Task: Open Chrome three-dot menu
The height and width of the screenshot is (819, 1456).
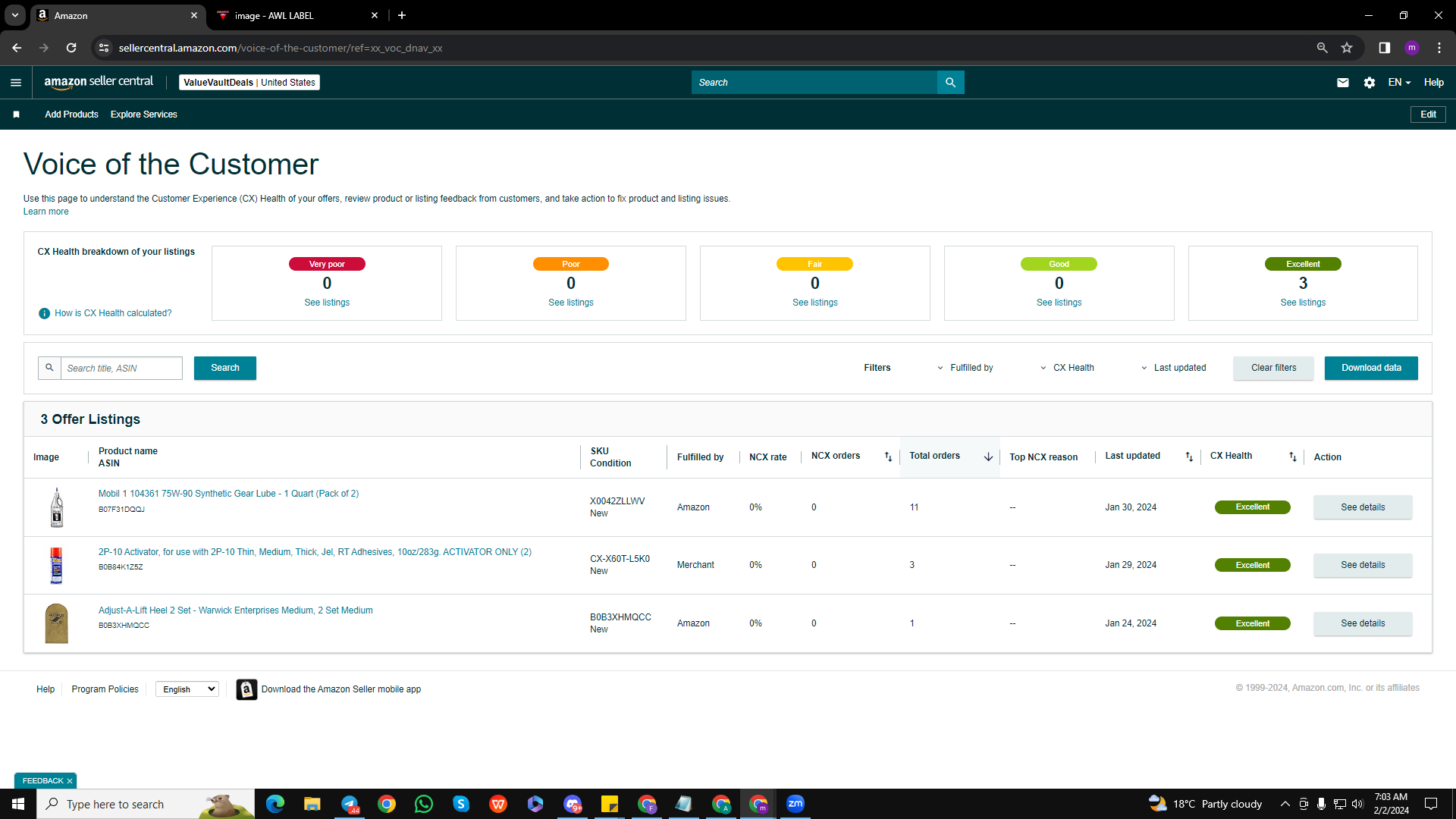Action: pyautogui.click(x=1439, y=48)
